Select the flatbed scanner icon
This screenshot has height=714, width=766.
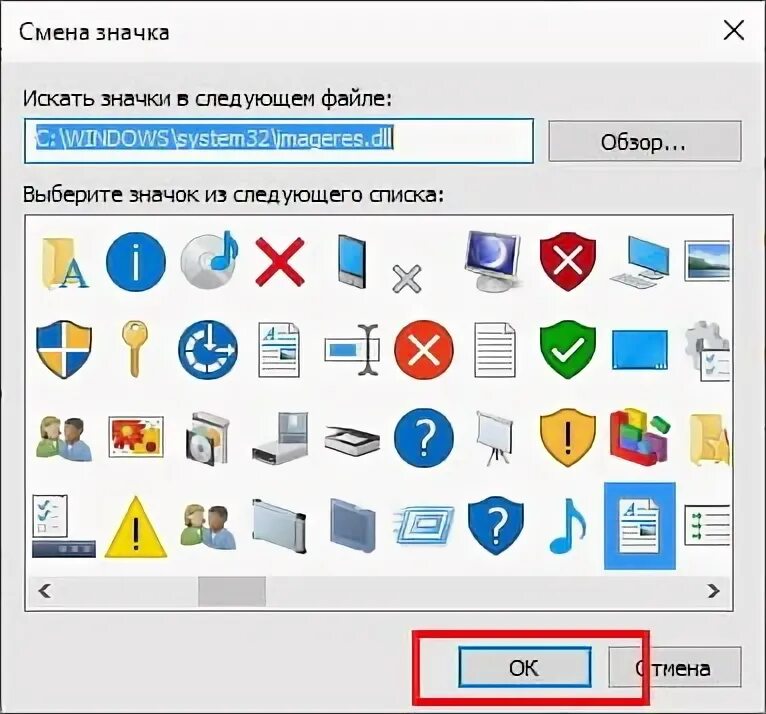[x=352, y=439]
